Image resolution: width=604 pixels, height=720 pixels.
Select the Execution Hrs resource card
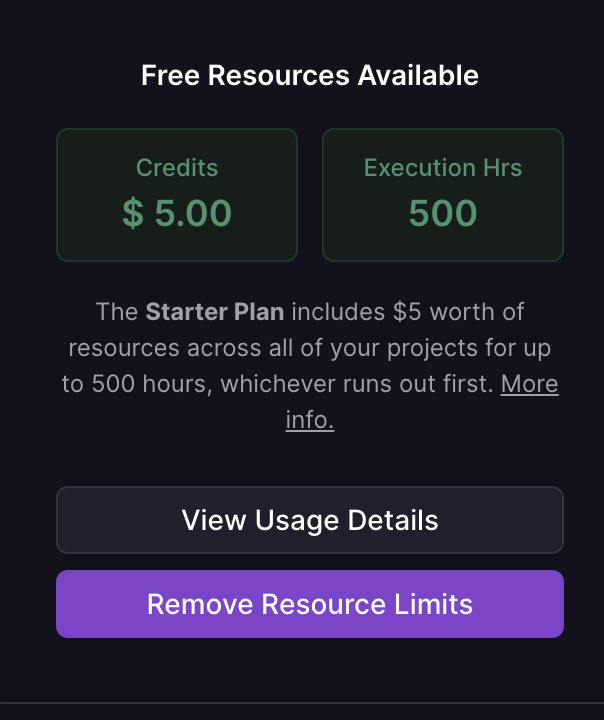coord(443,195)
